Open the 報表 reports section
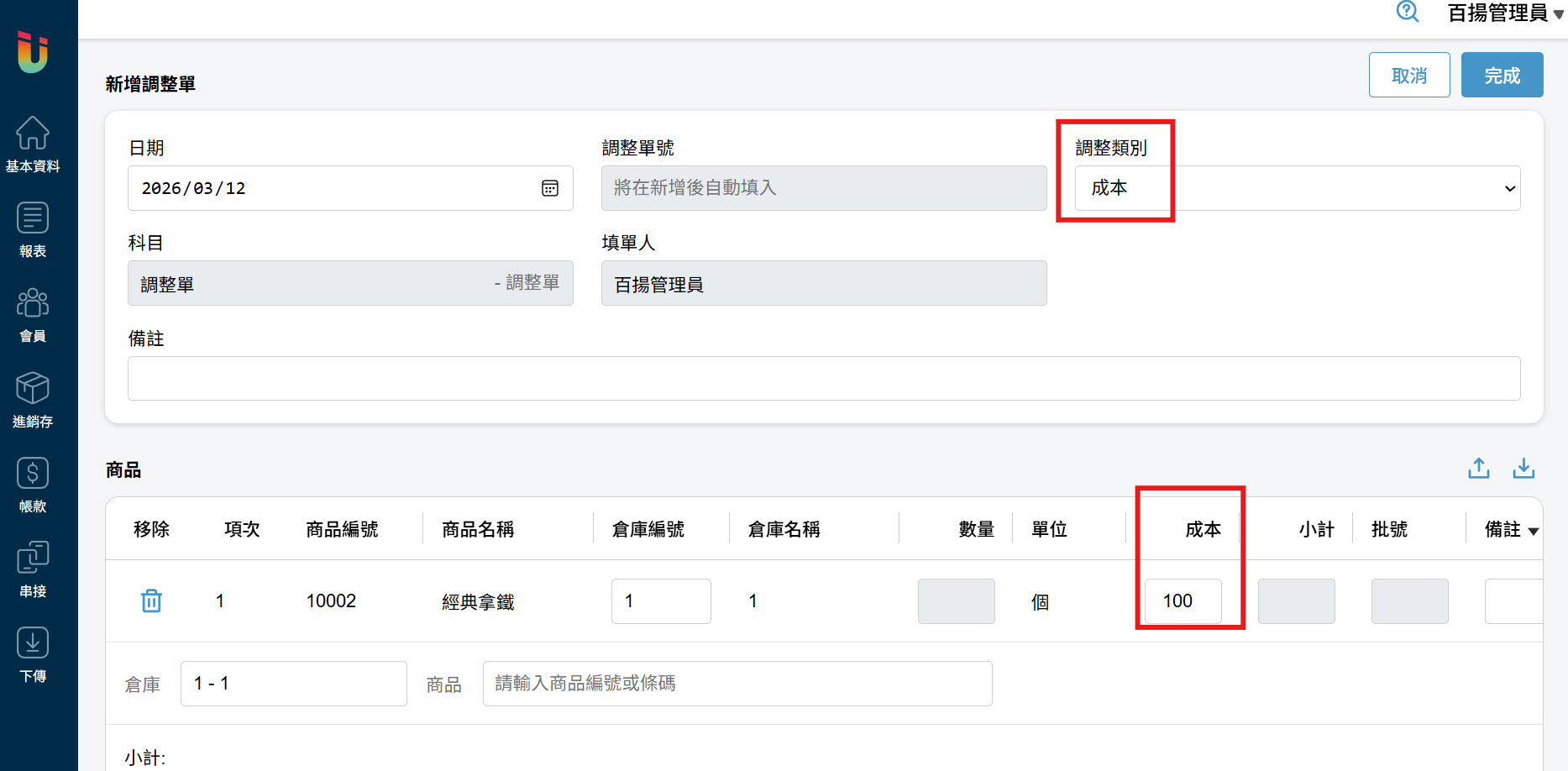The width and height of the screenshot is (1568, 771). pos(33,228)
